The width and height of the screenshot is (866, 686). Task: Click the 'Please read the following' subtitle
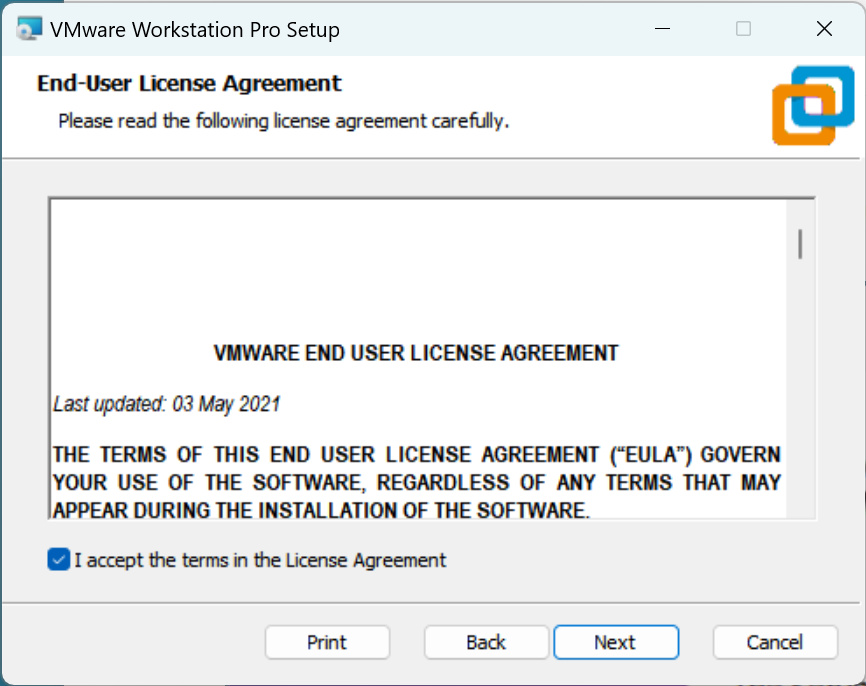coord(284,121)
